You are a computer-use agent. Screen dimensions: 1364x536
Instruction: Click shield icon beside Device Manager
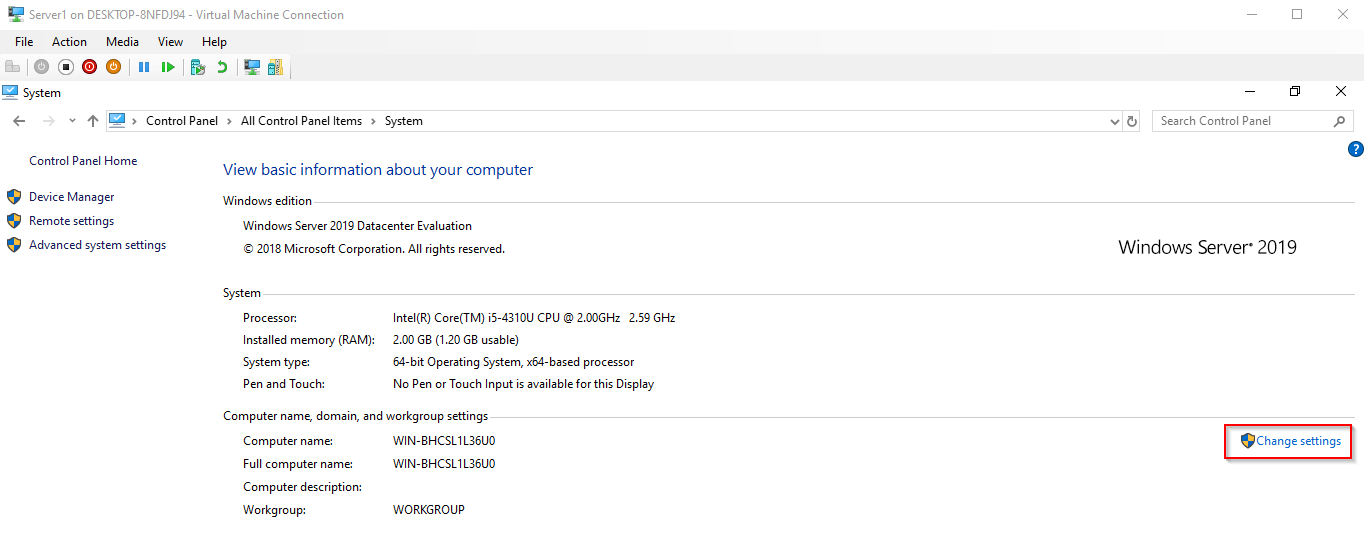[14, 197]
